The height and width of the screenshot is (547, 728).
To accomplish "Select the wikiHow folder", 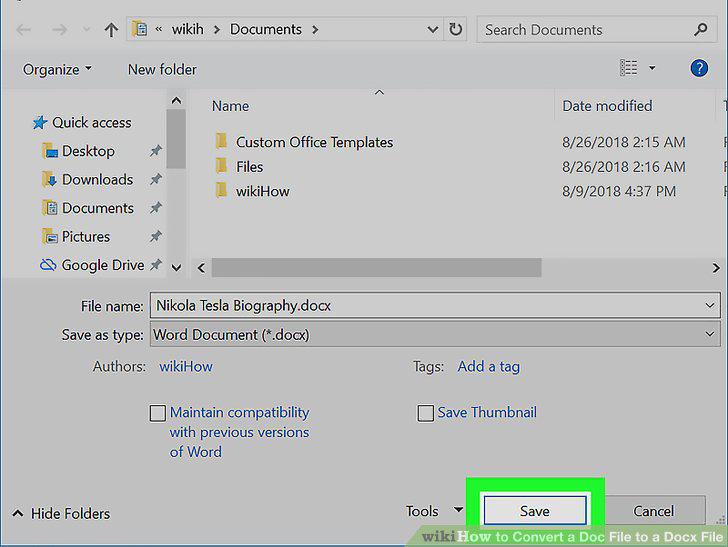I will pyautogui.click(x=263, y=191).
